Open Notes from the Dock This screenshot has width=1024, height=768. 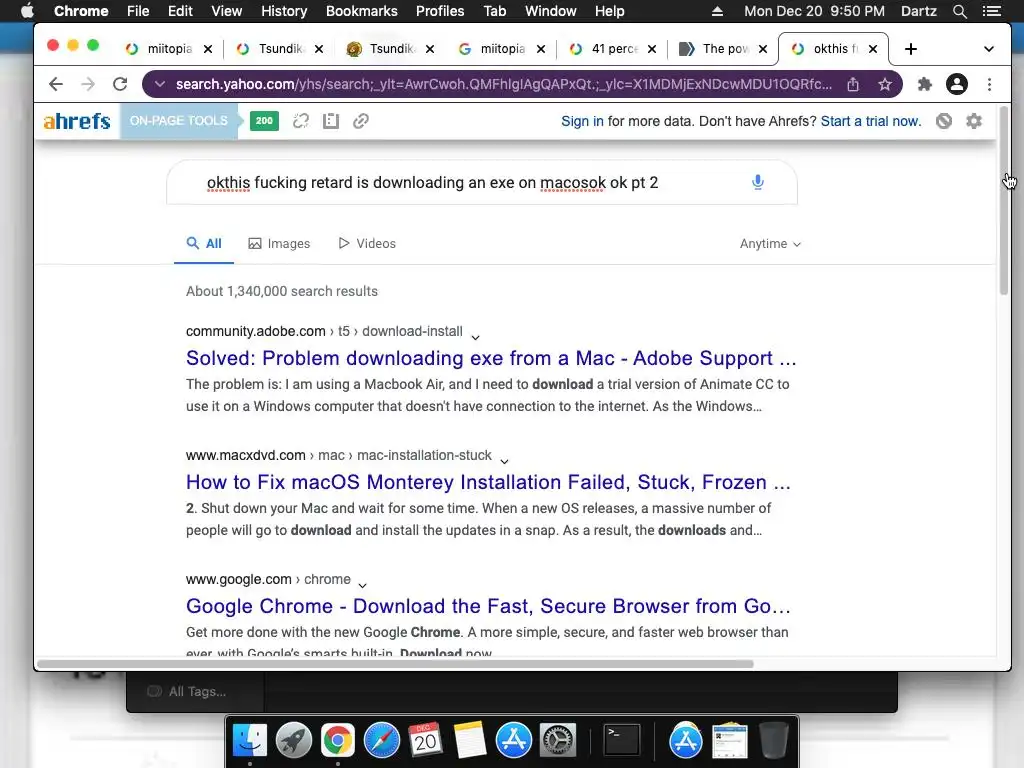(x=470, y=741)
